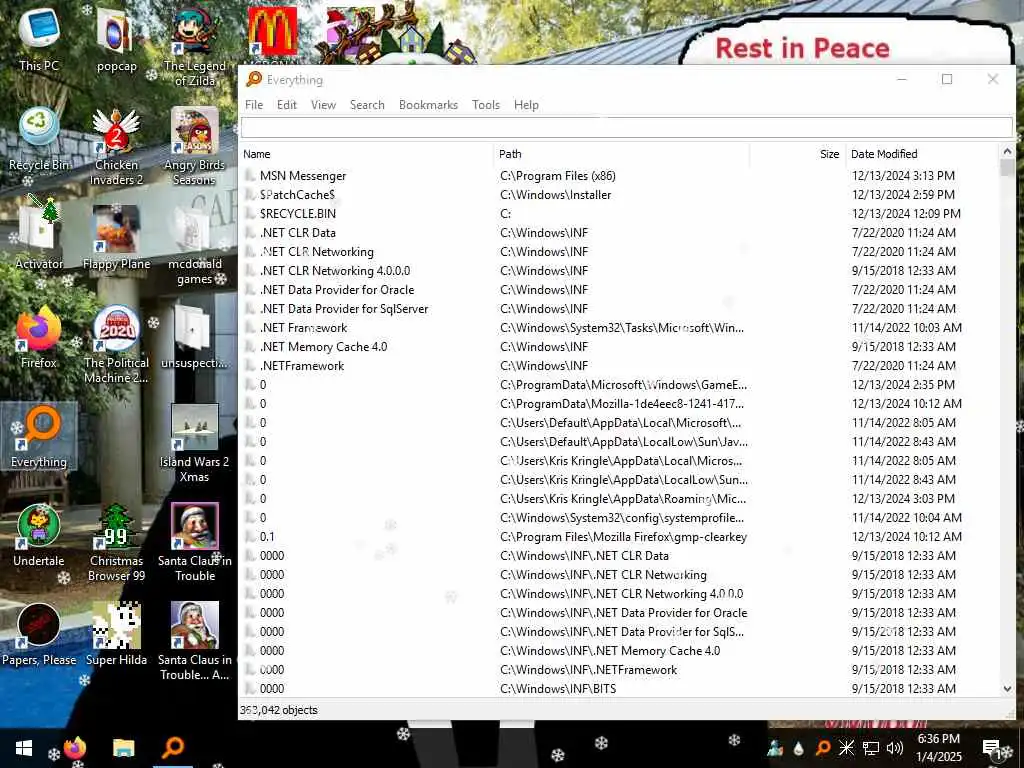The height and width of the screenshot is (768, 1024).
Task: Select the Undertale desktop shortcut
Action: 39,536
